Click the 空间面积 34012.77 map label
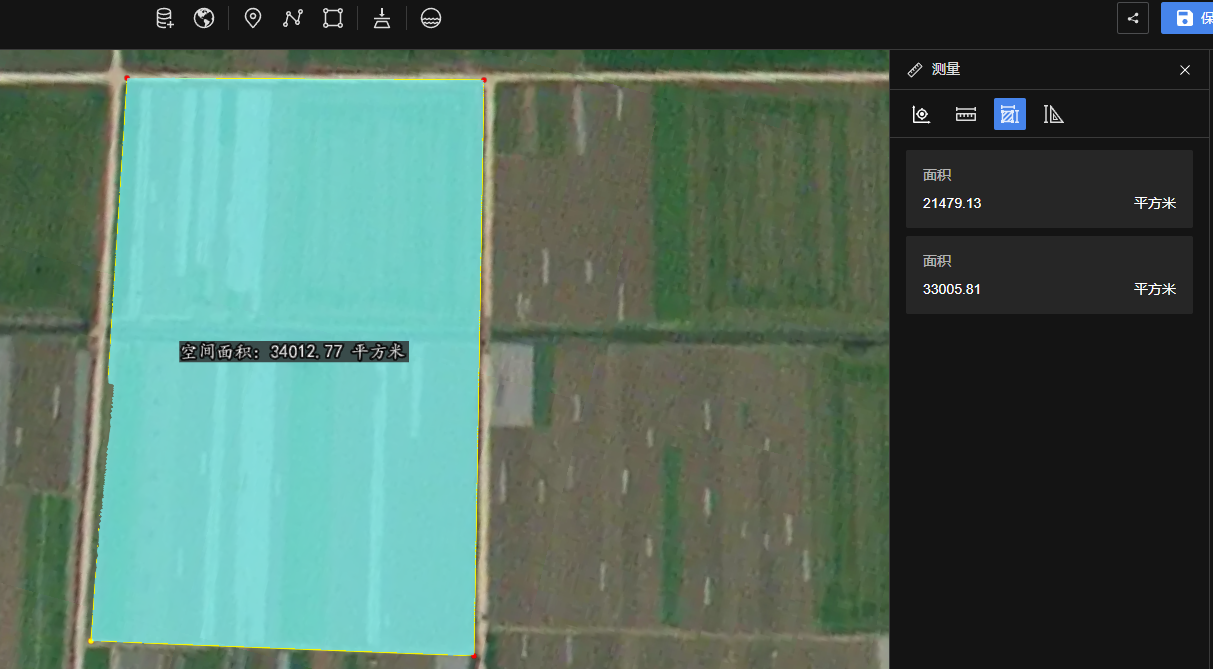This screenshot has width=1213, height=669. point(294,352)
